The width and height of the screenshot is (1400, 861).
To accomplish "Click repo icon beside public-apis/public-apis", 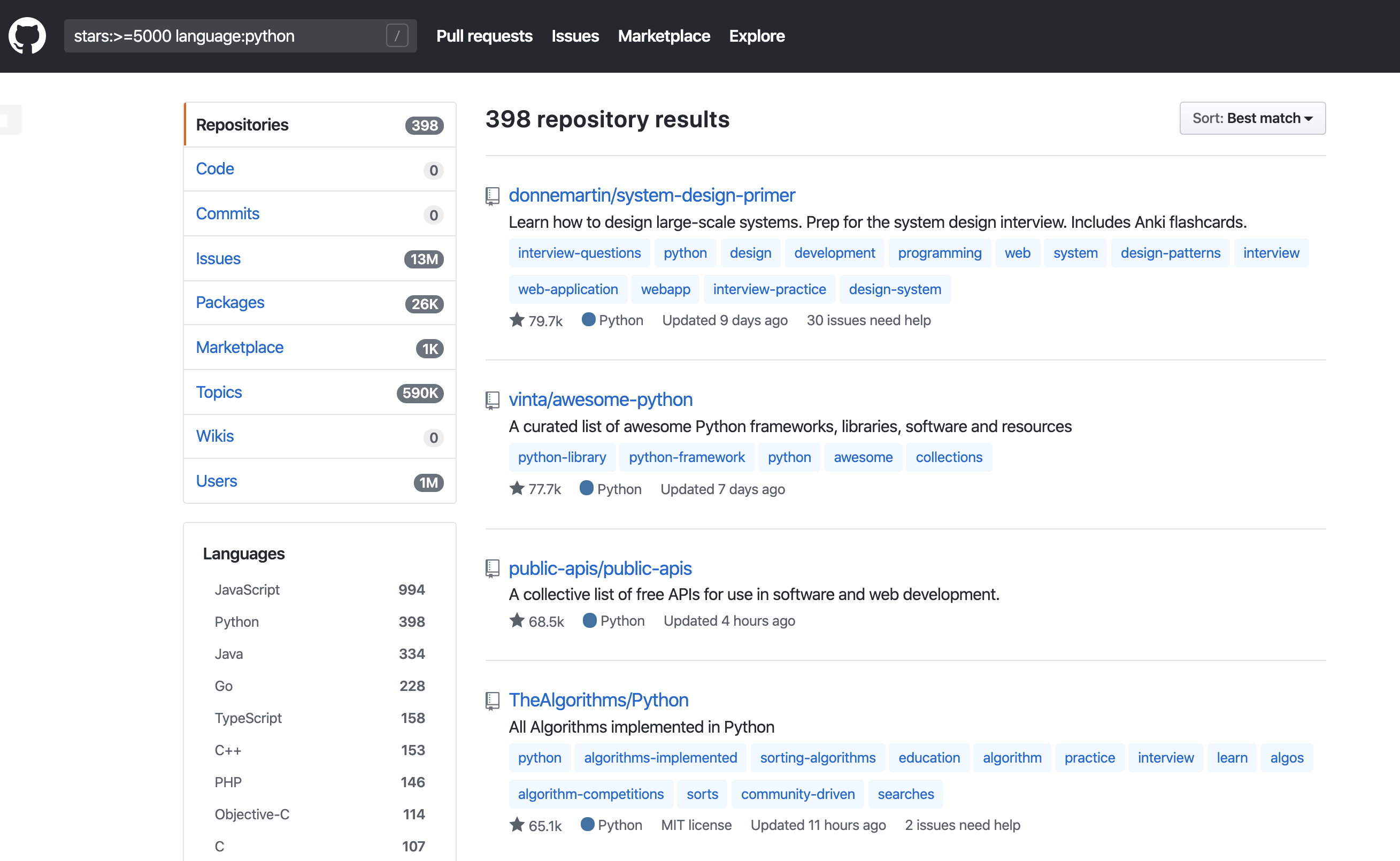I will coord(493,569).
